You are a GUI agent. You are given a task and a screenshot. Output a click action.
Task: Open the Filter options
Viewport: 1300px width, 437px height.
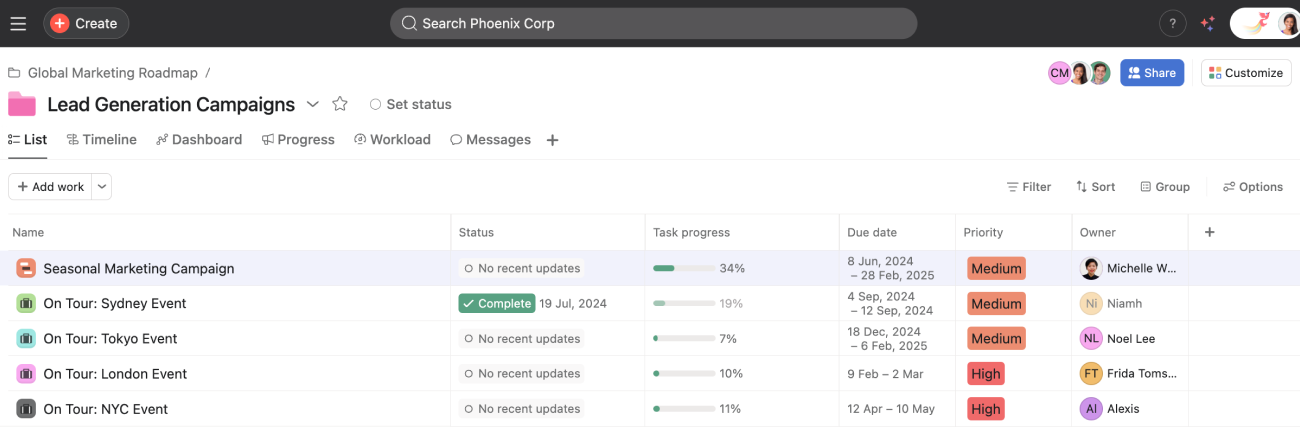pos(1028,187)
